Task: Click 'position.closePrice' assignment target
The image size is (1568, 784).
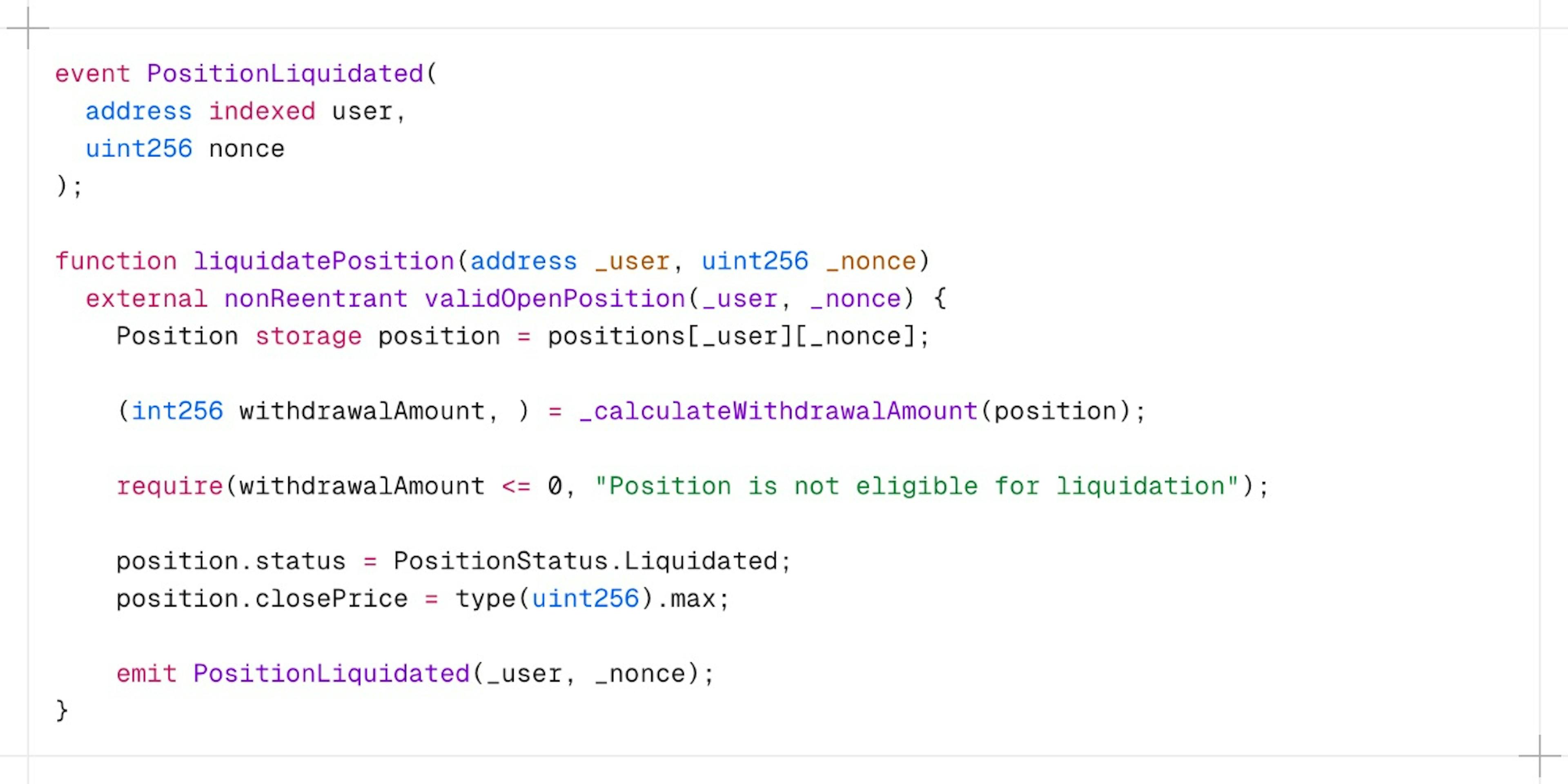Action: coord(262,599)
